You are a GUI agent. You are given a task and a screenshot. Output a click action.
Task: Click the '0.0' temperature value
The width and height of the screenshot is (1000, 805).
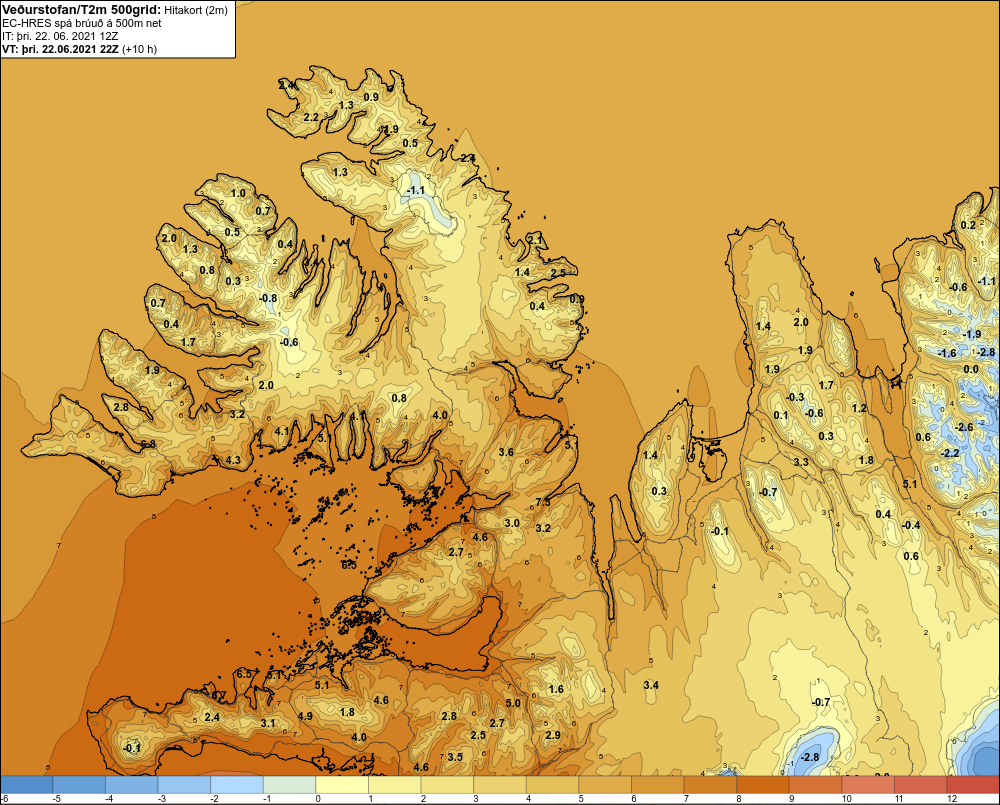pos(971,369)
